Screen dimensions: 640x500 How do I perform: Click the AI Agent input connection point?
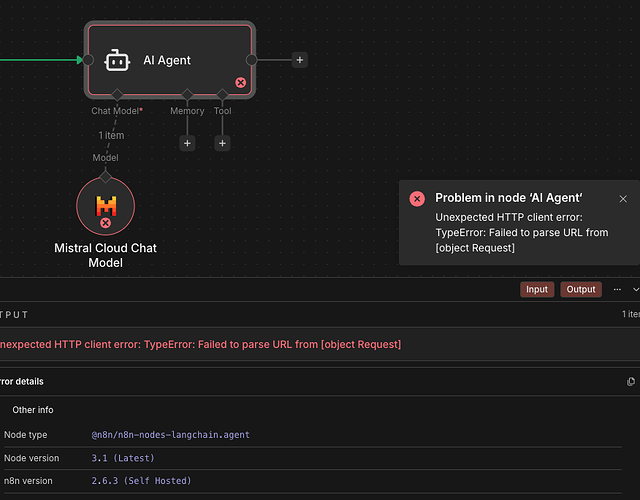click(88, 60)
